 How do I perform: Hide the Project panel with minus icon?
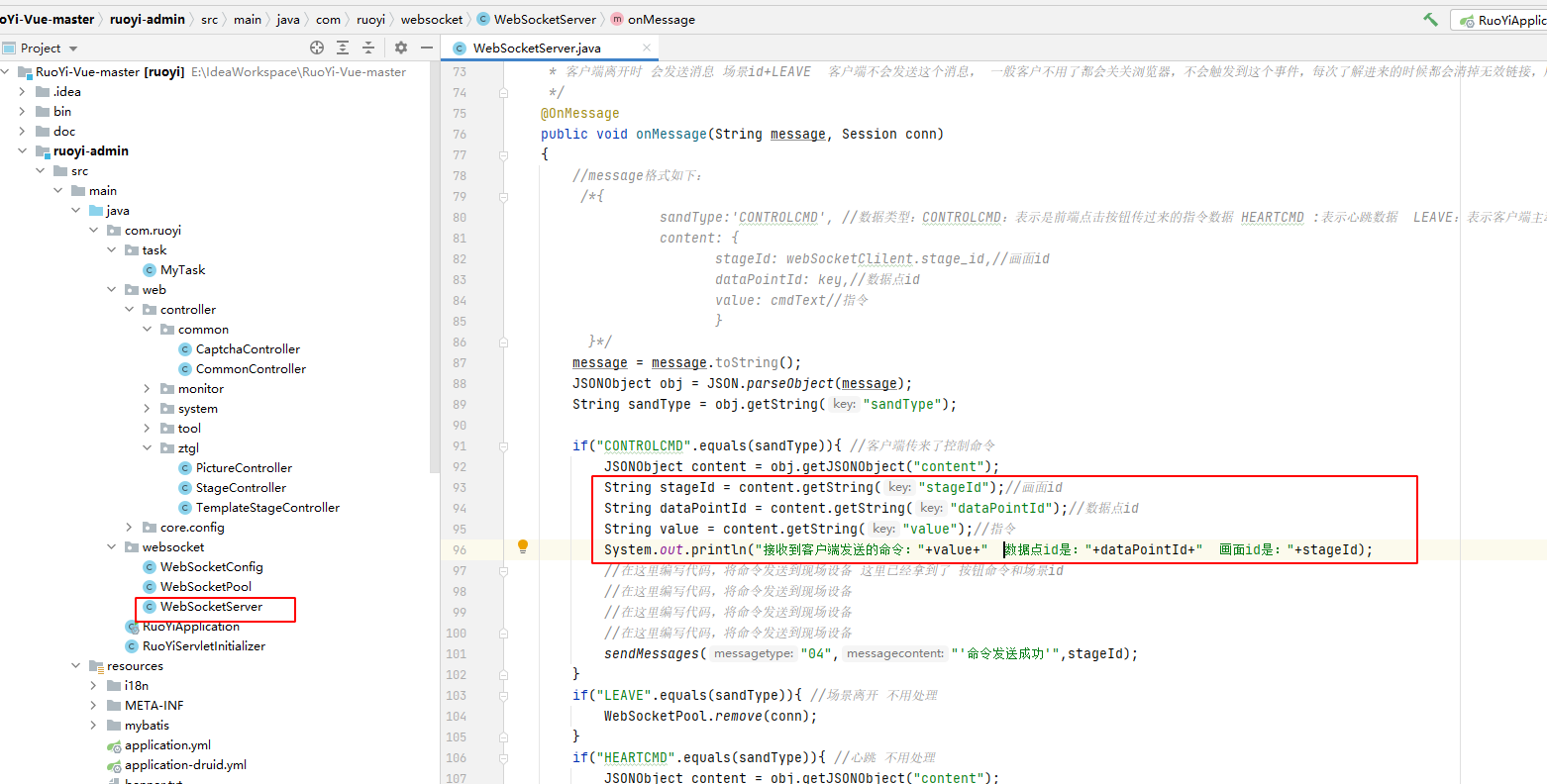pyautogui.click(x=427, y=48)
